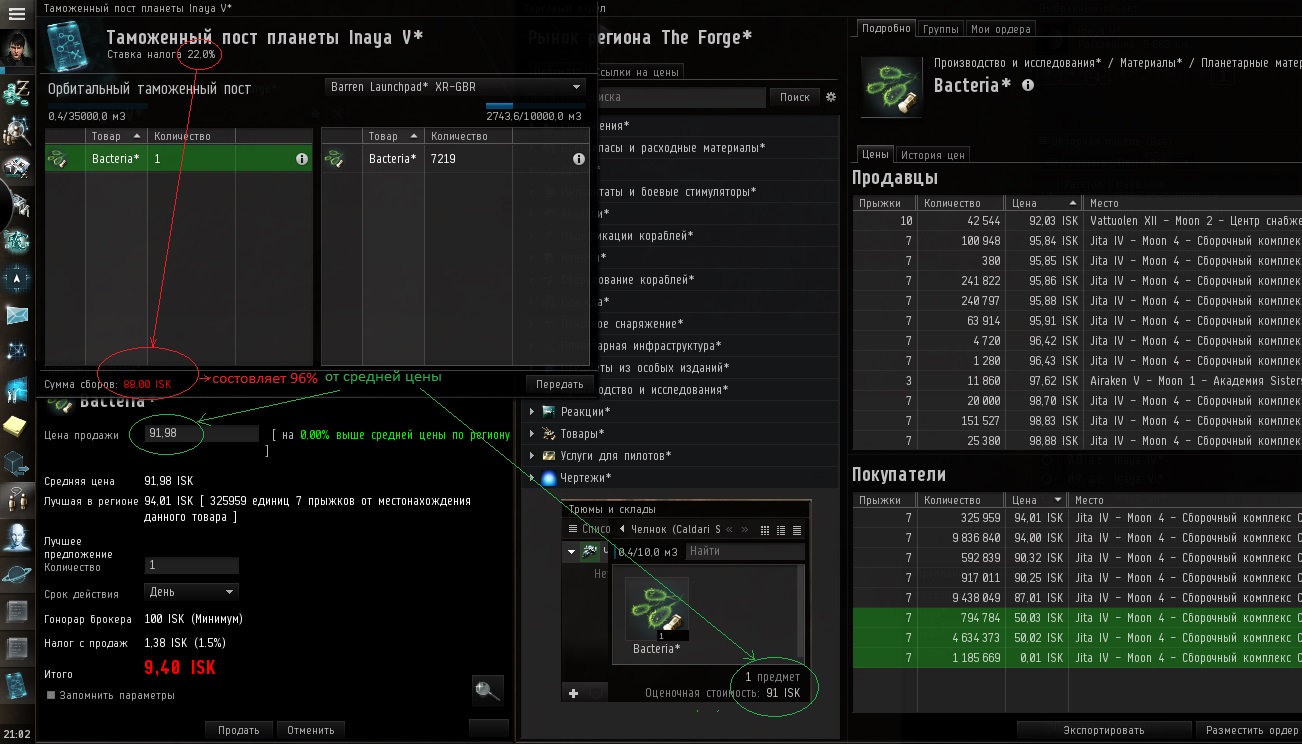Screen dimensions: 1302x744
Task: Toggle sort arrow on buyers Цена column
Action: pos(1058,500)
